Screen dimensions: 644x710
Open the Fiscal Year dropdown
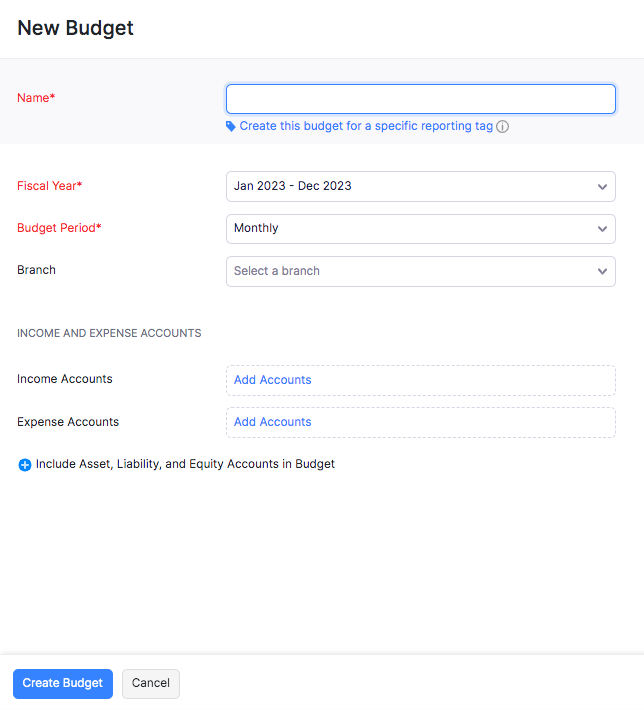point(421,186)
